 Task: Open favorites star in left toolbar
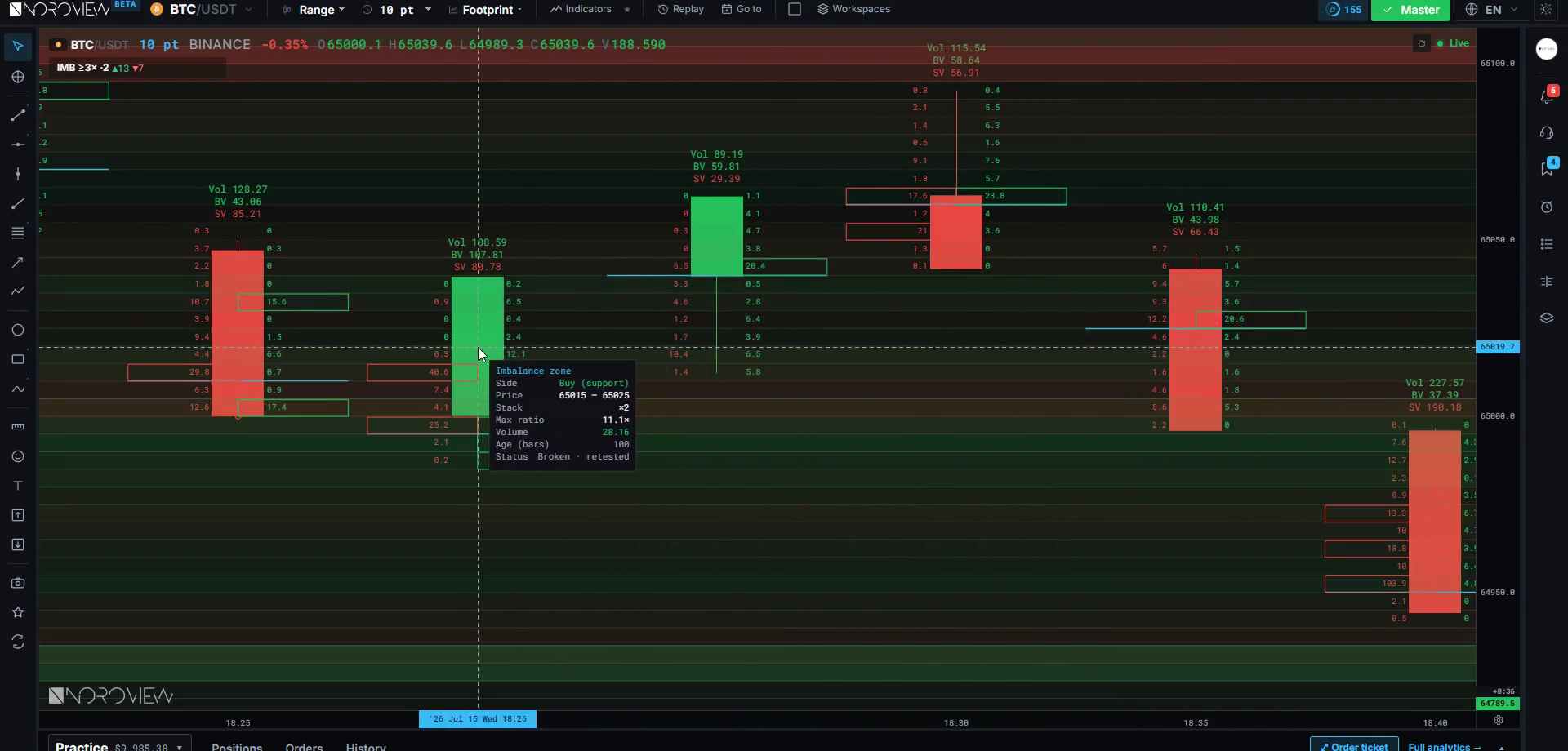[x=18, y=612]
